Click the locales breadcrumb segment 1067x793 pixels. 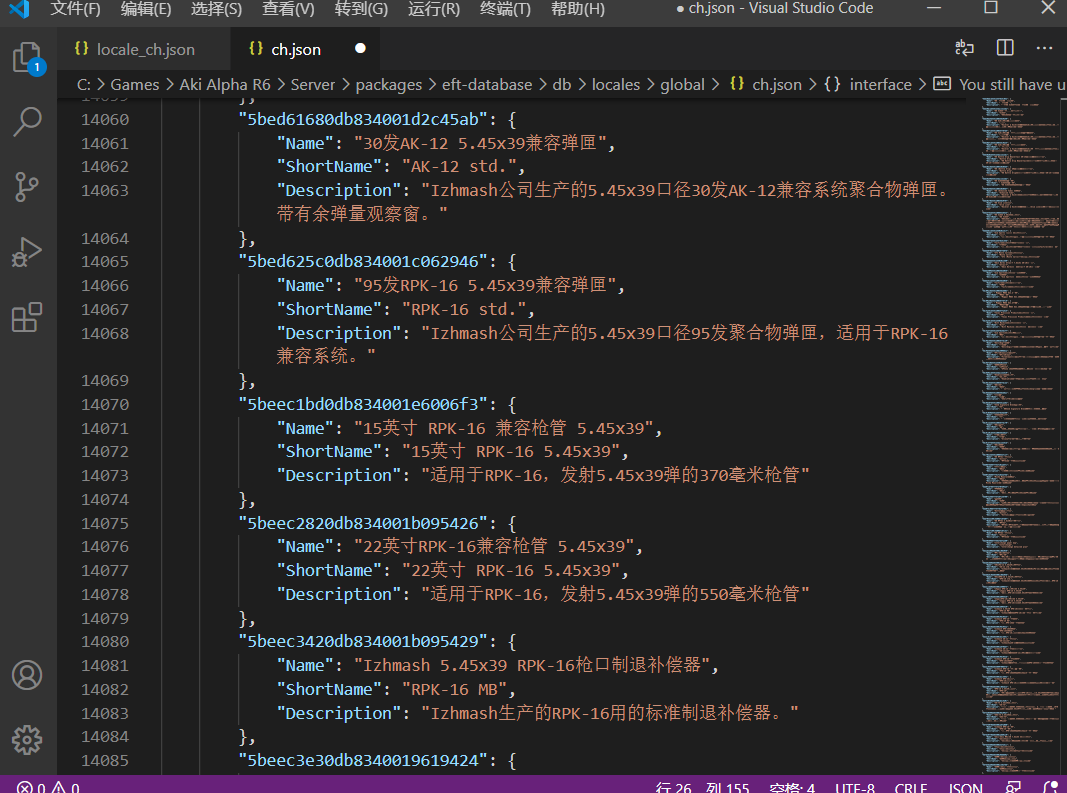(616, 84)
